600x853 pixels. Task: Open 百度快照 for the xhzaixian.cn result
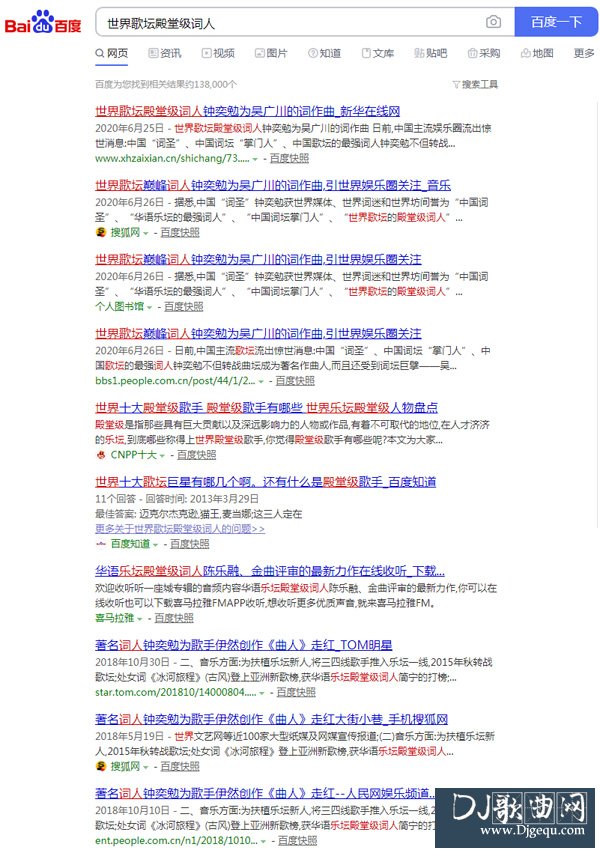[289, 158]
